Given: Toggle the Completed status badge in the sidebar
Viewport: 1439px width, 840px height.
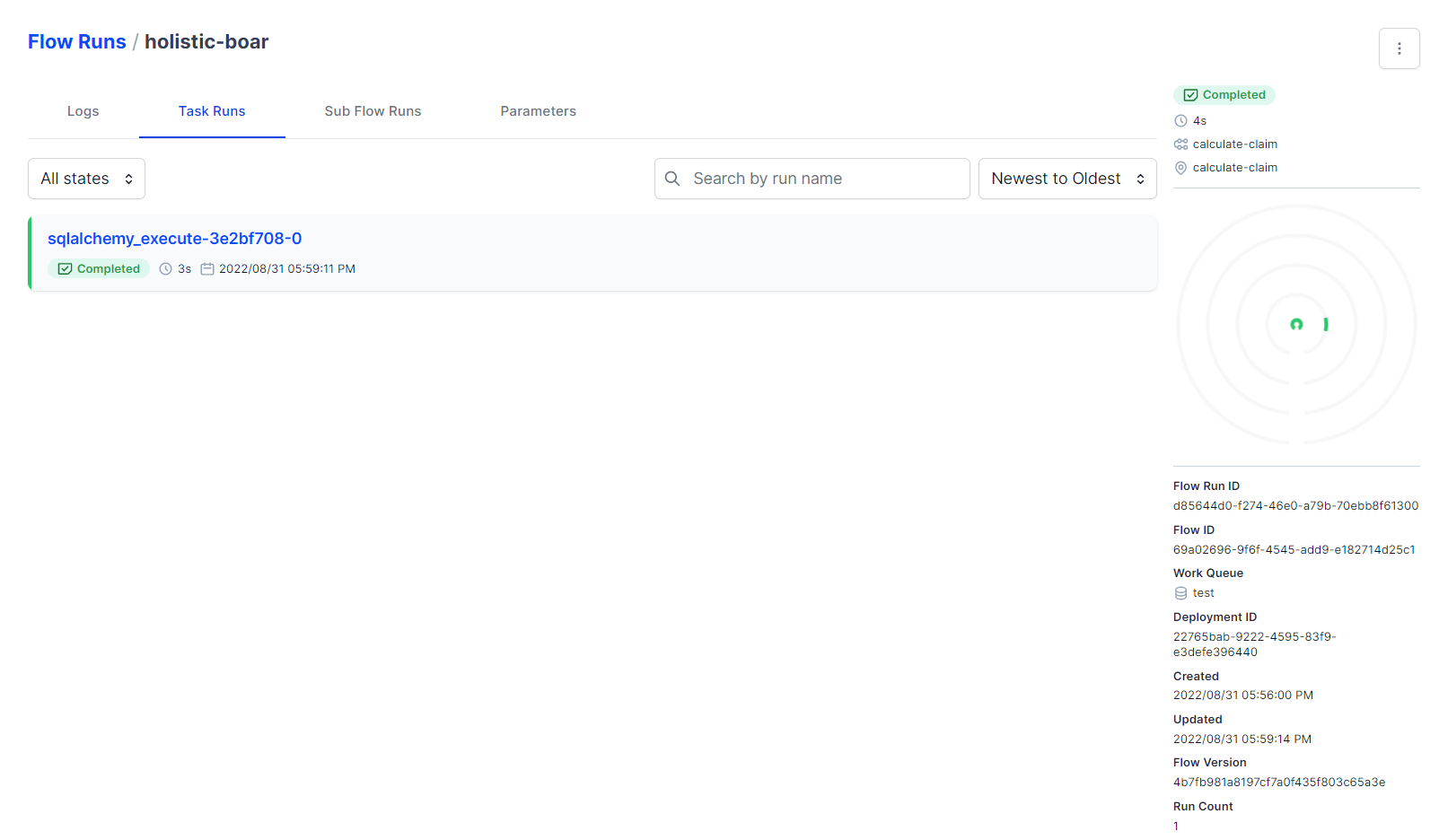Looking at the screenshot, I should [x=1224, y=94].
